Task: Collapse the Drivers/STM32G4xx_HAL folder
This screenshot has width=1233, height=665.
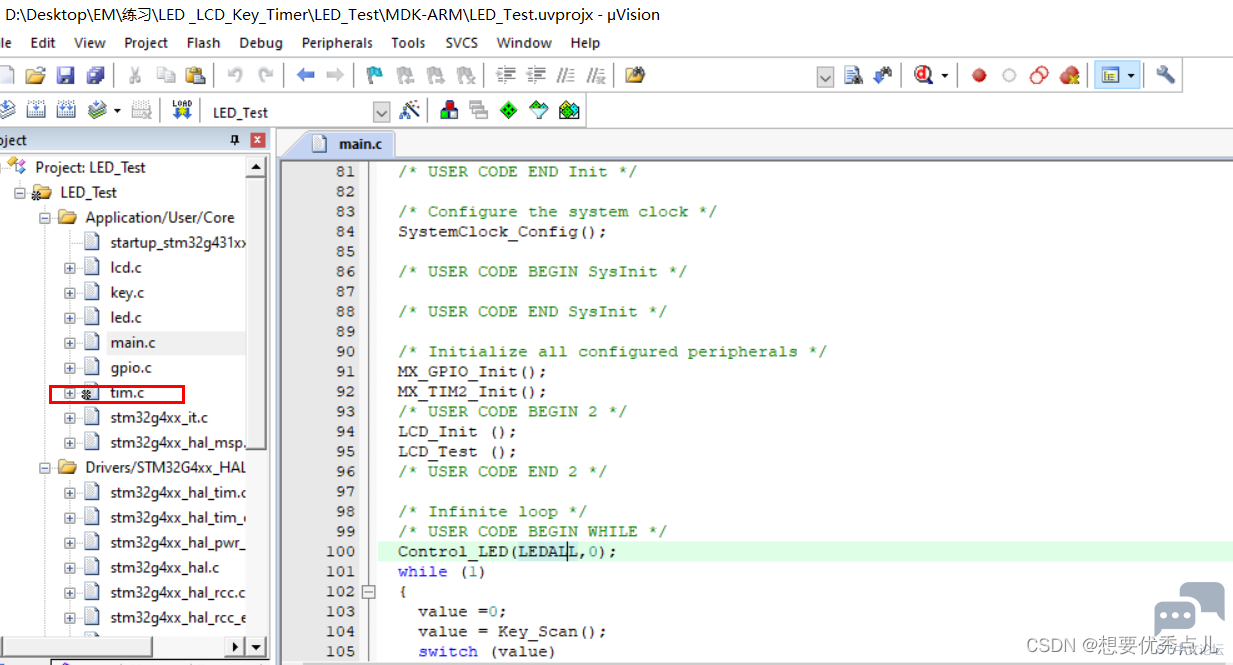Action: tap(45, 467)
